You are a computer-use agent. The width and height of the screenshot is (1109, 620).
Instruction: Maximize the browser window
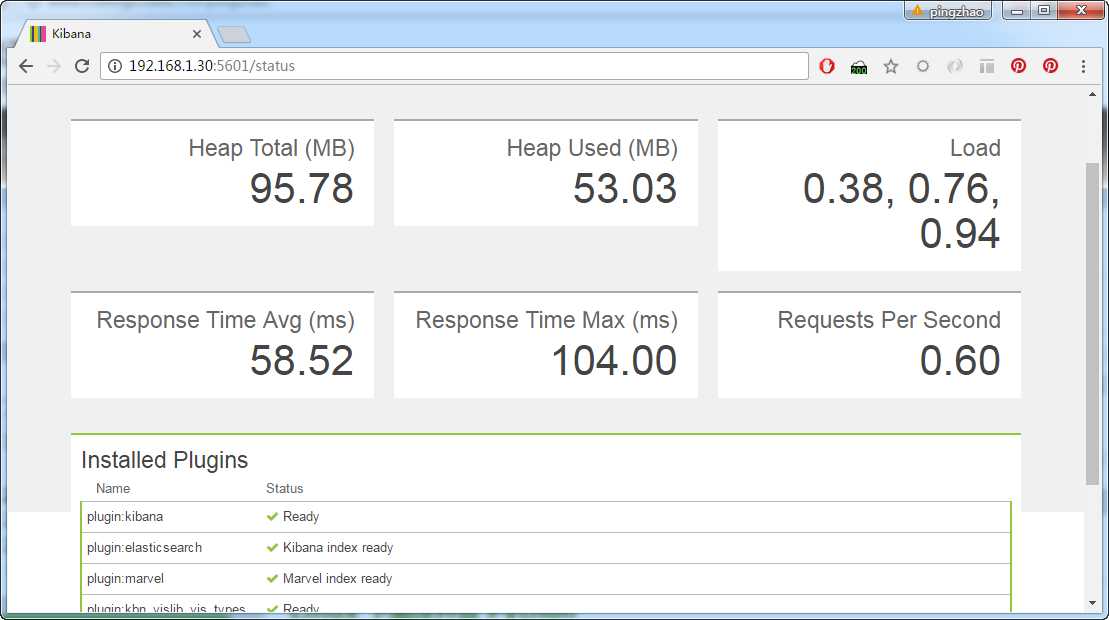click(1044, 11)
